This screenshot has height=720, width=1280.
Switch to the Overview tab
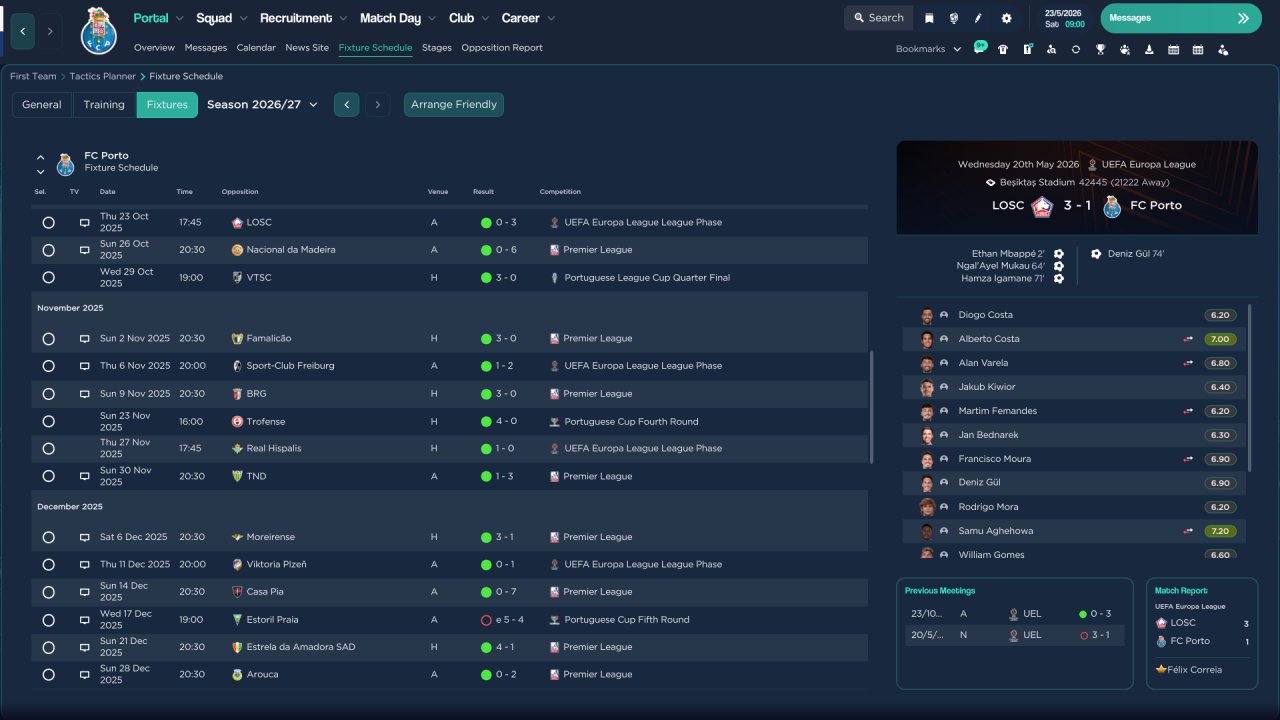pyautogui.click(x=154, y=47)
